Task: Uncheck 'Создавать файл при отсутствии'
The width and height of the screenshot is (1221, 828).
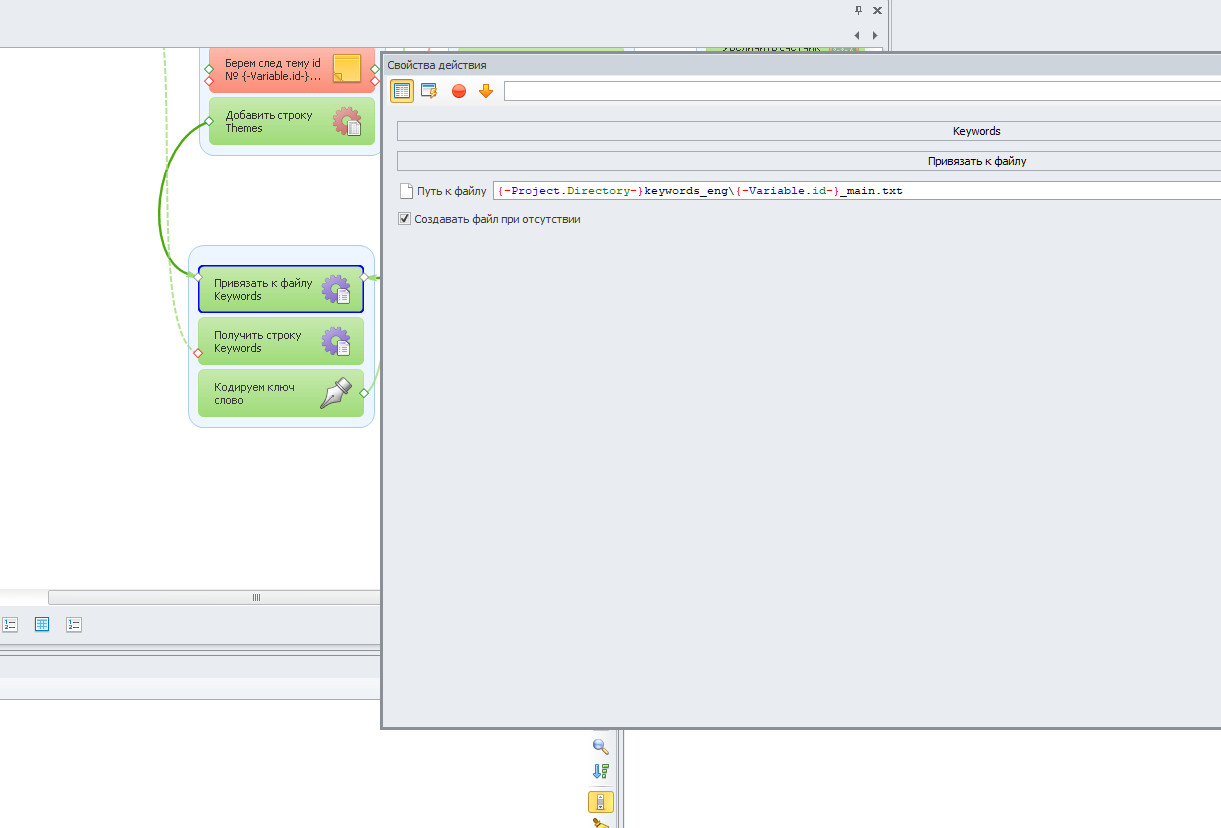Action: pos(405,219)
